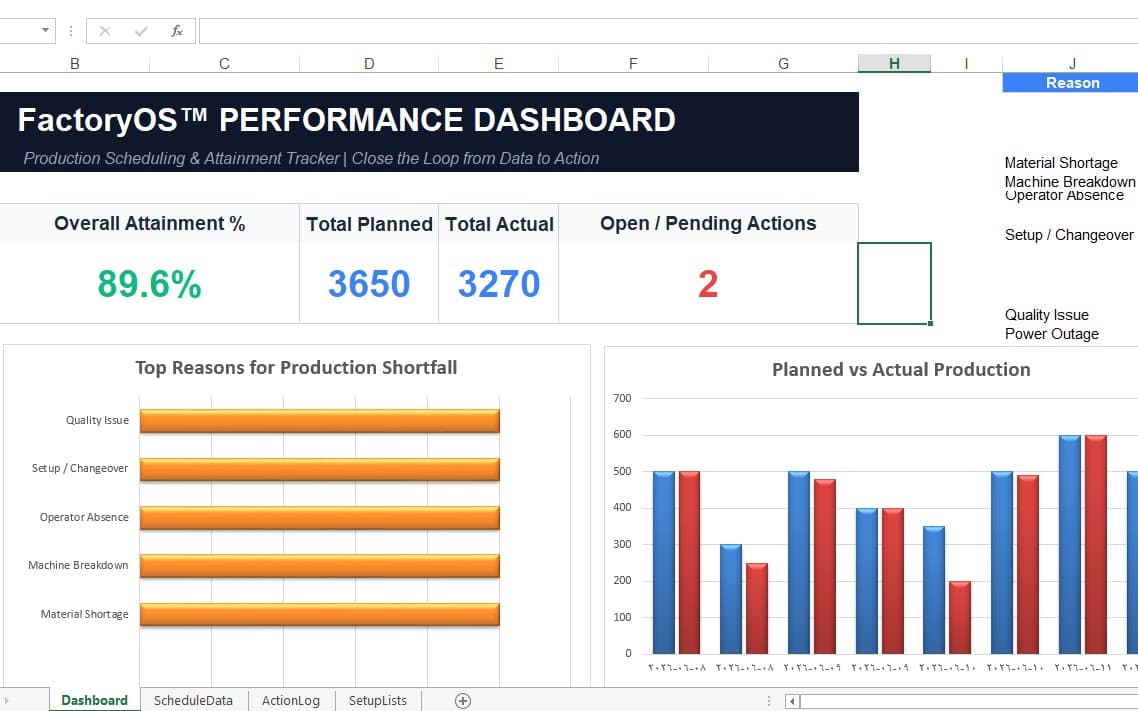Open the Insert Function fx button
The image size is (1138, 711).
click(176, 31)
